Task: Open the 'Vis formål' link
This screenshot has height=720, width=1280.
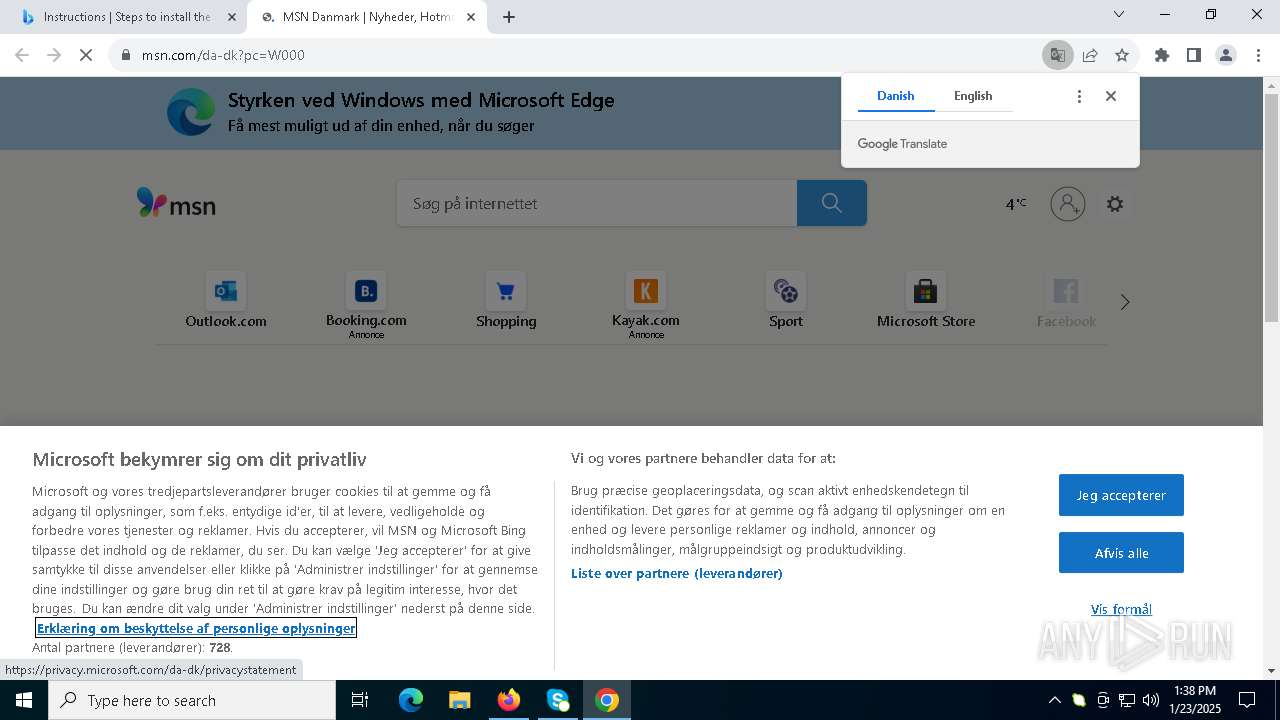Action: [x=1121, y=609]
